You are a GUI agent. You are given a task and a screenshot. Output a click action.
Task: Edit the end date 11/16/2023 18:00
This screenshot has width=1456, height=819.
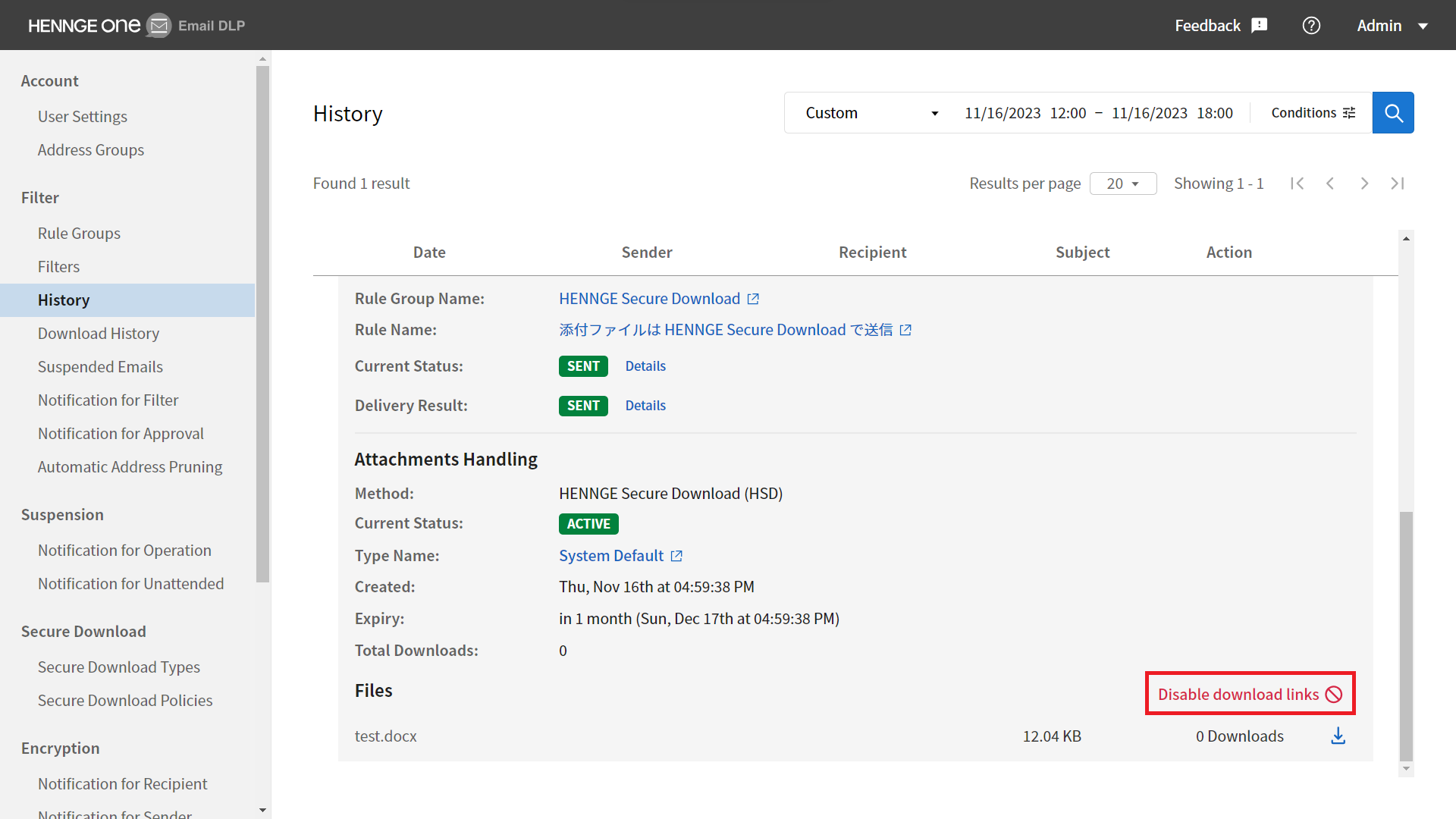coord(1172,113)
